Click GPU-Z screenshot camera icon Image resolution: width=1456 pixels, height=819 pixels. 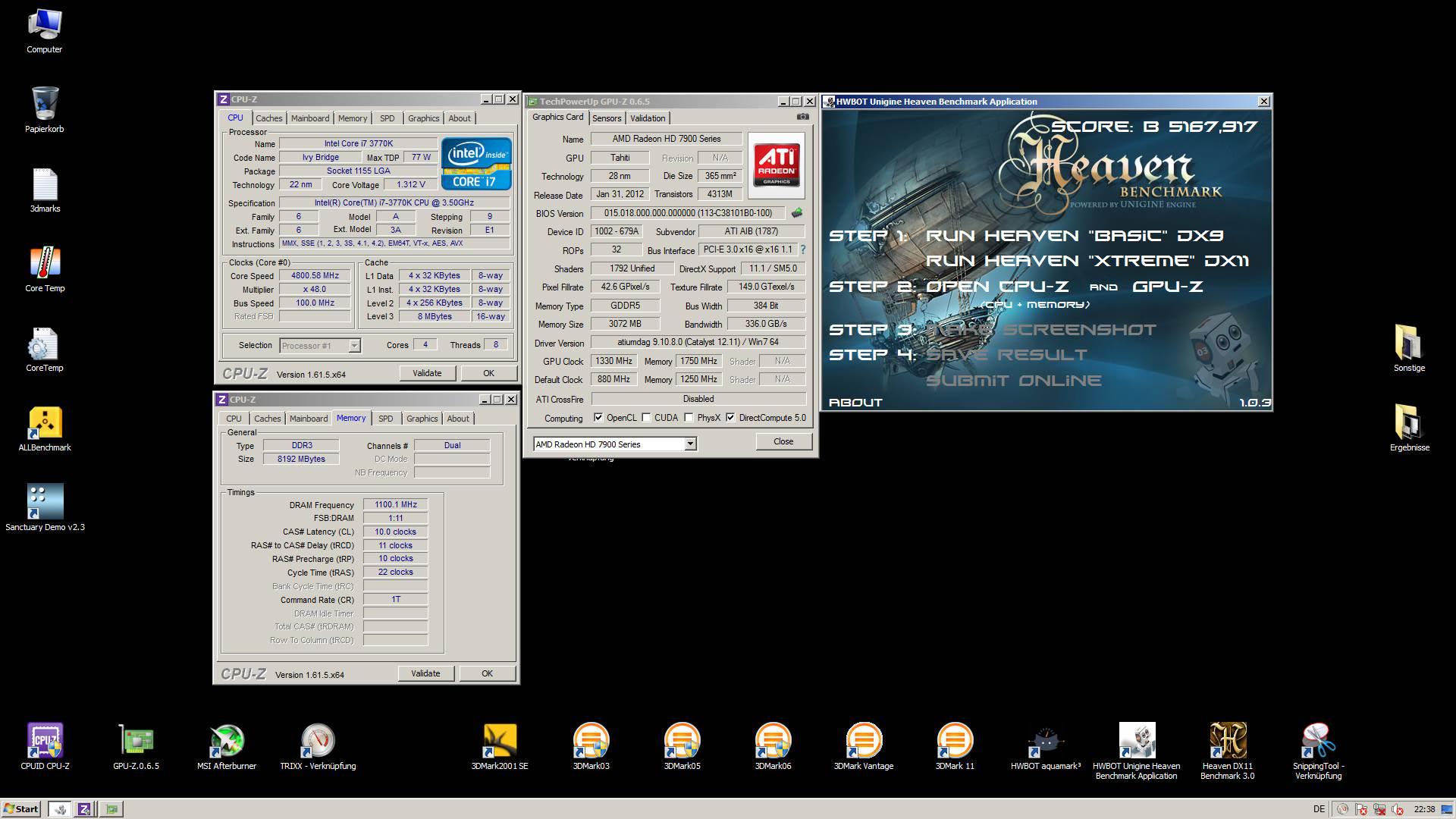click(802, 117)
